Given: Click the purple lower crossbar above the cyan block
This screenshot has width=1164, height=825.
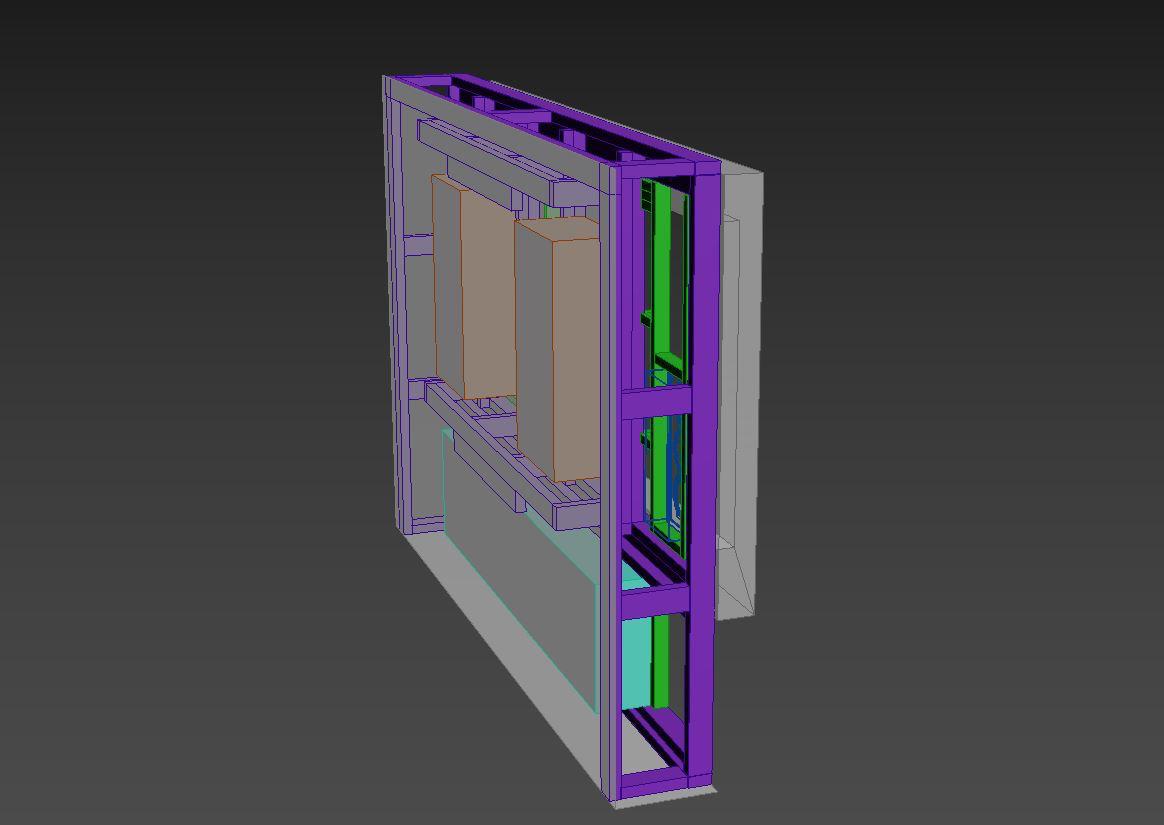Looking at the screenshot, I should click(x=655, y=599).
